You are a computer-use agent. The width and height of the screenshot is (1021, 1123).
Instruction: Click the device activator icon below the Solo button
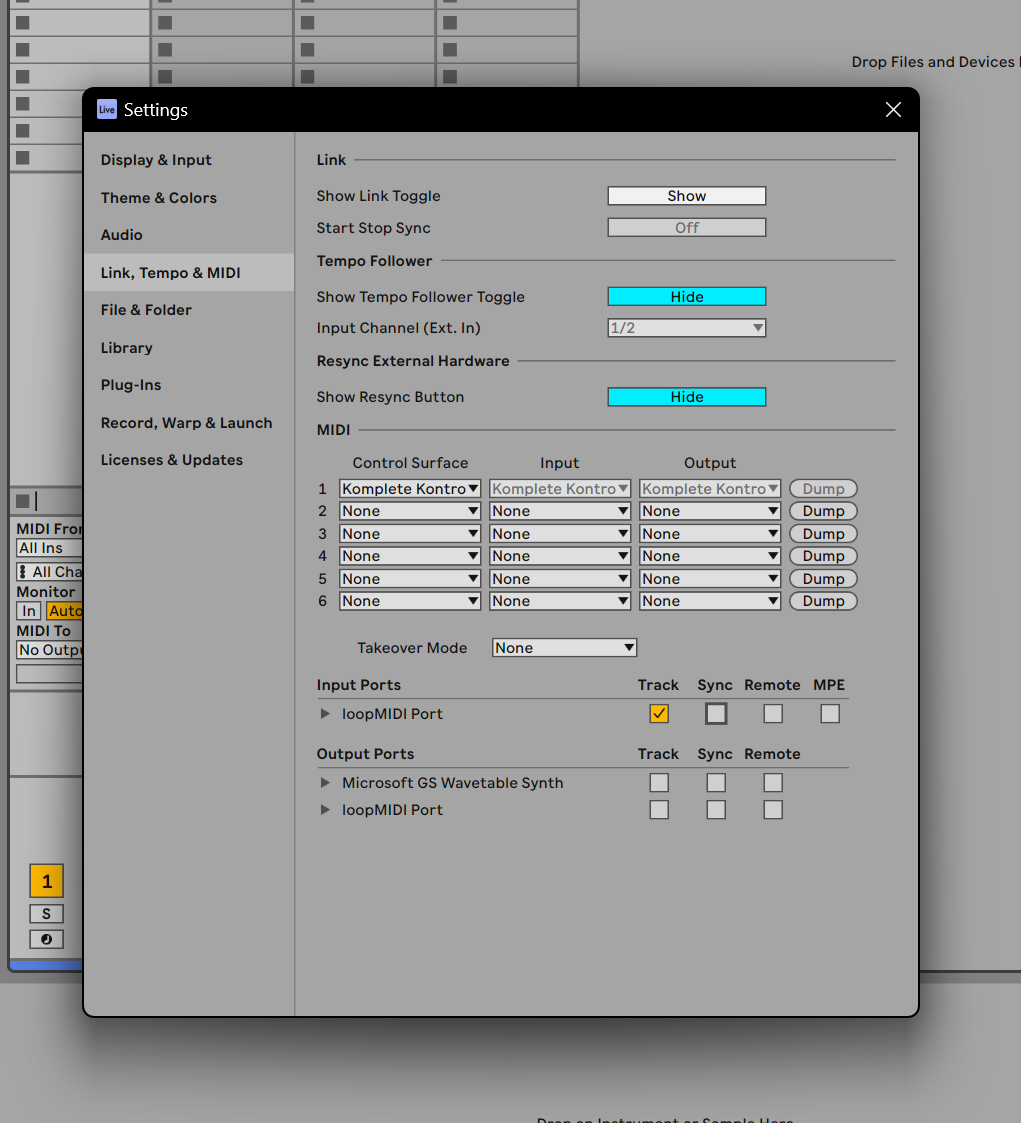(x=46, y=938)
